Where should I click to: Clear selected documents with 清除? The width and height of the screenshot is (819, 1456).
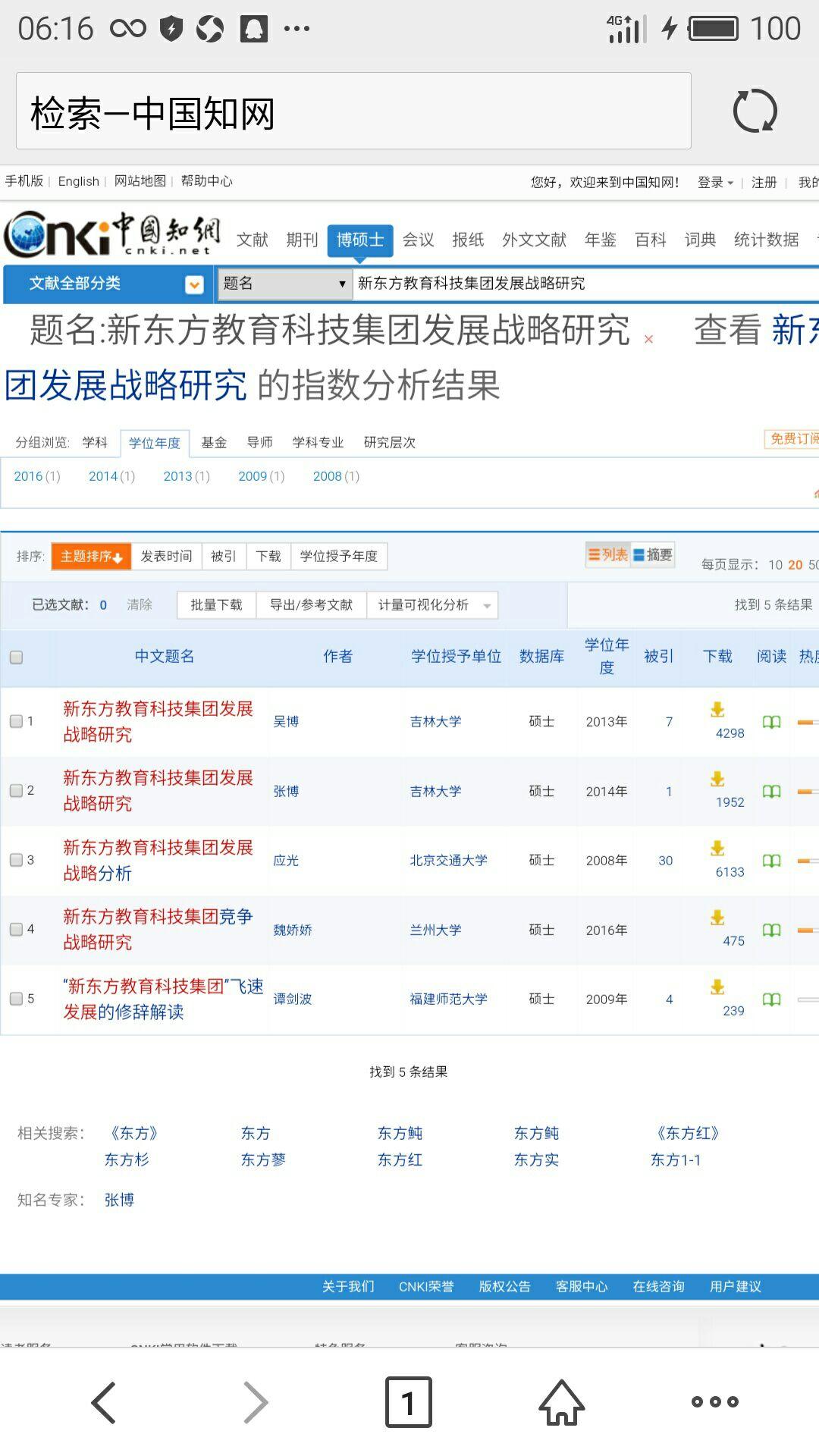pyautogui.click(x=140, y=605)
